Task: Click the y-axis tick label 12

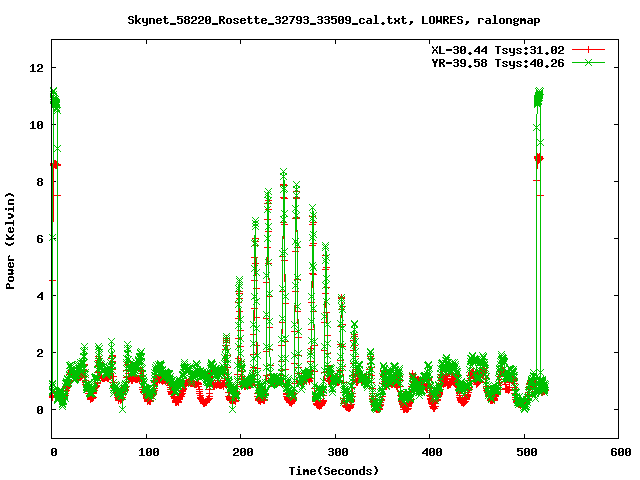Action: click(x=36, y=67)
